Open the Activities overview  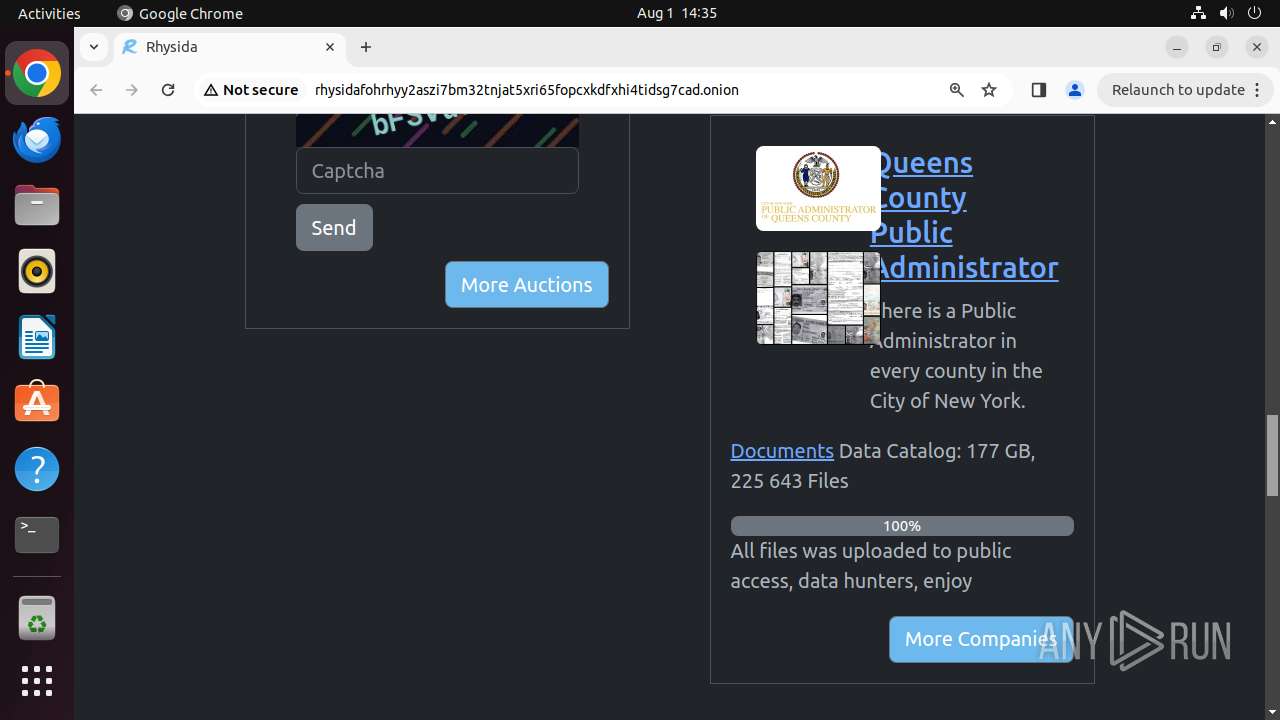pos(49,13)
